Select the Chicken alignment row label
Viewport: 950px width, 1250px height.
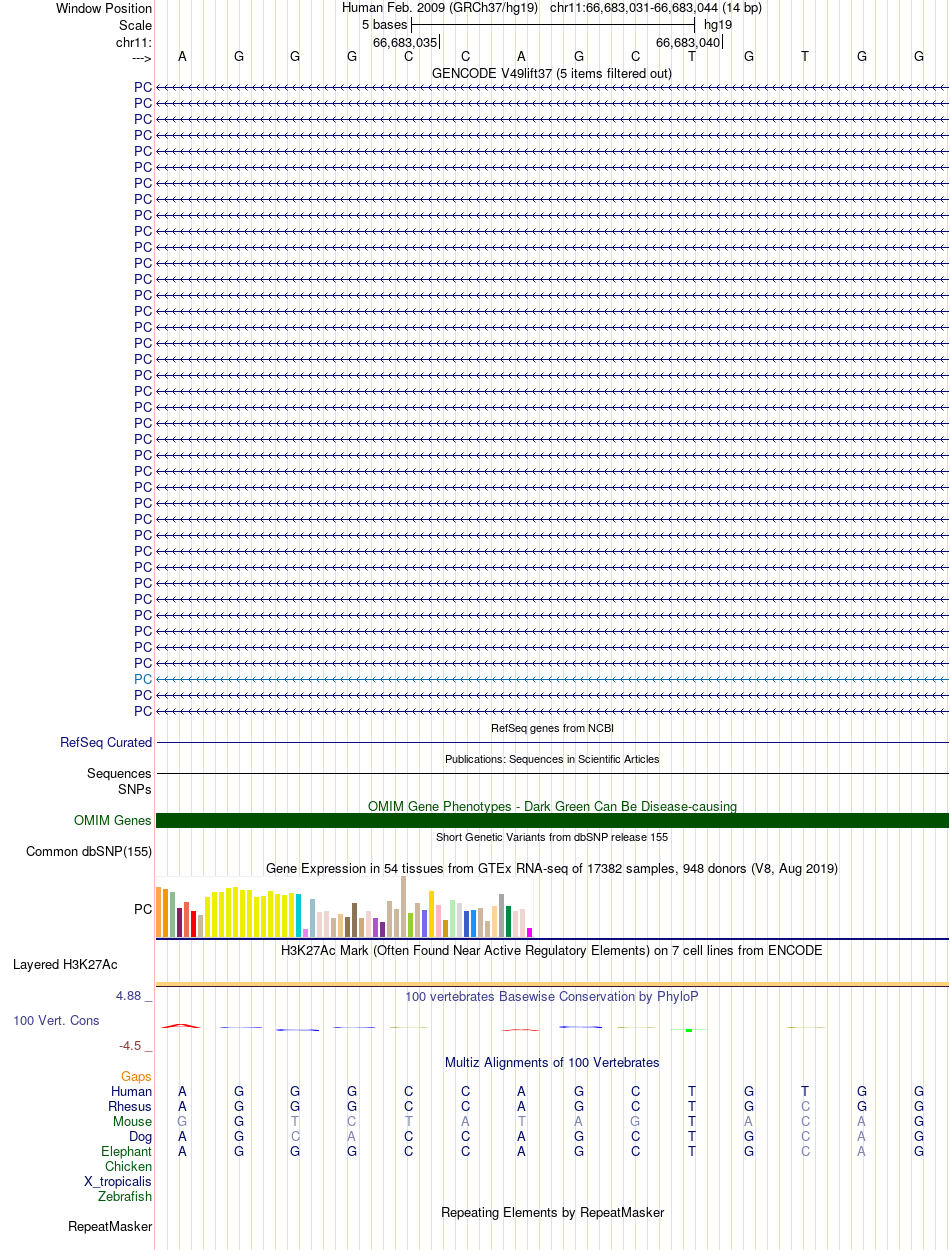(129, 1167)
